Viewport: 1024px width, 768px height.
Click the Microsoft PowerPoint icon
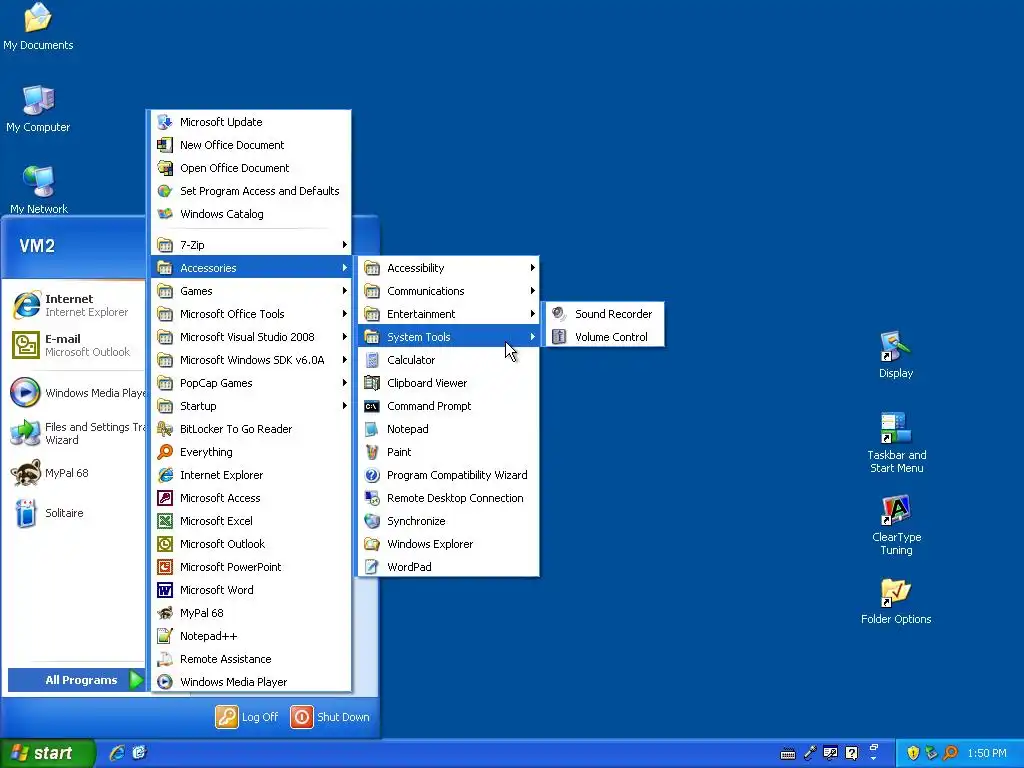click(165, 567)
